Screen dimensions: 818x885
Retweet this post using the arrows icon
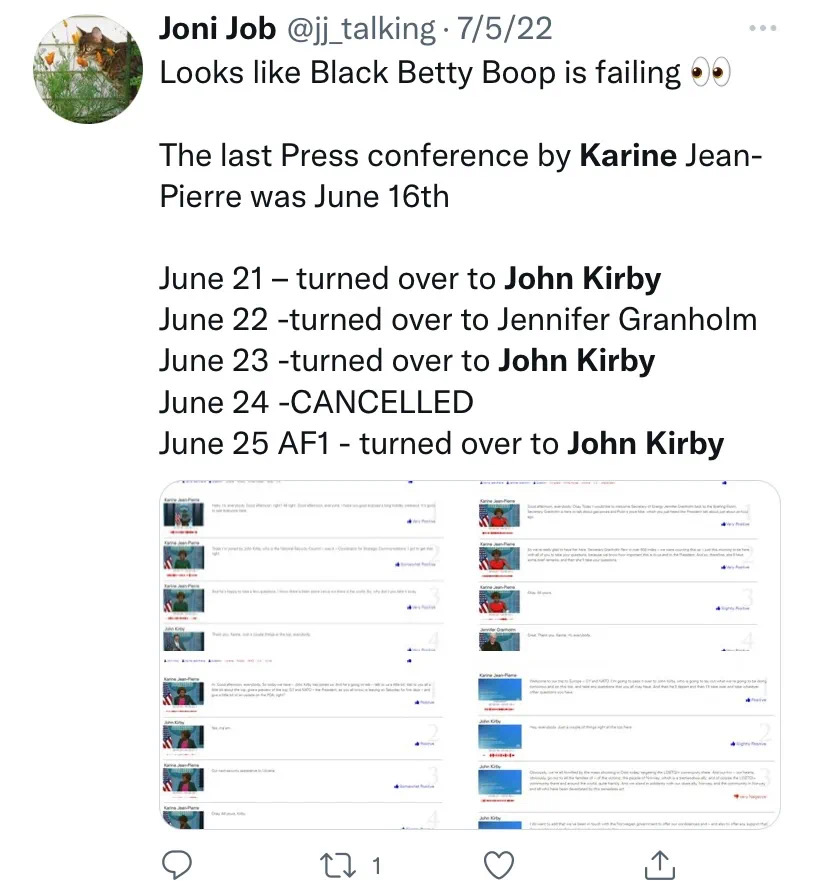tap(338, 865)
